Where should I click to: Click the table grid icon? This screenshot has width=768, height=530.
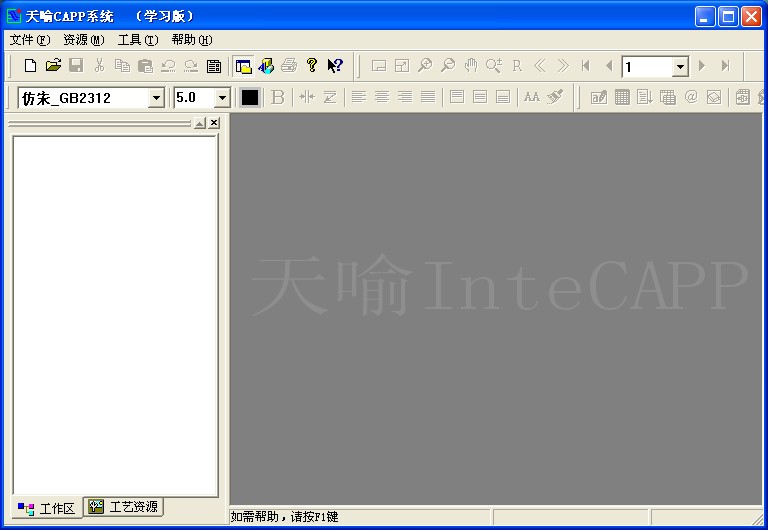tap(622, 97)
